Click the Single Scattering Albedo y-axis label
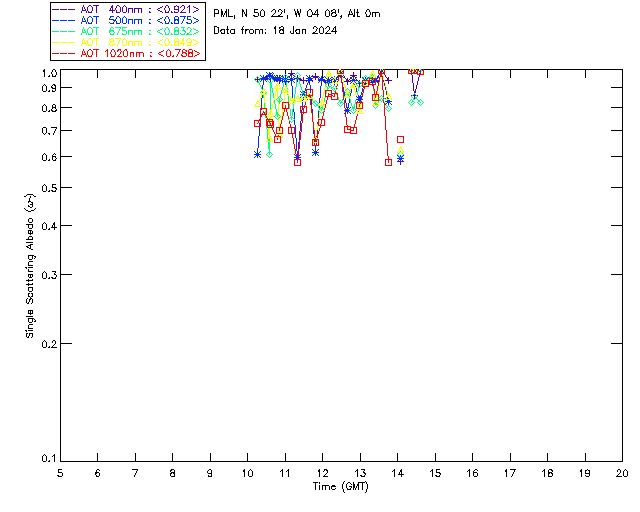 [x=31, y=265]
